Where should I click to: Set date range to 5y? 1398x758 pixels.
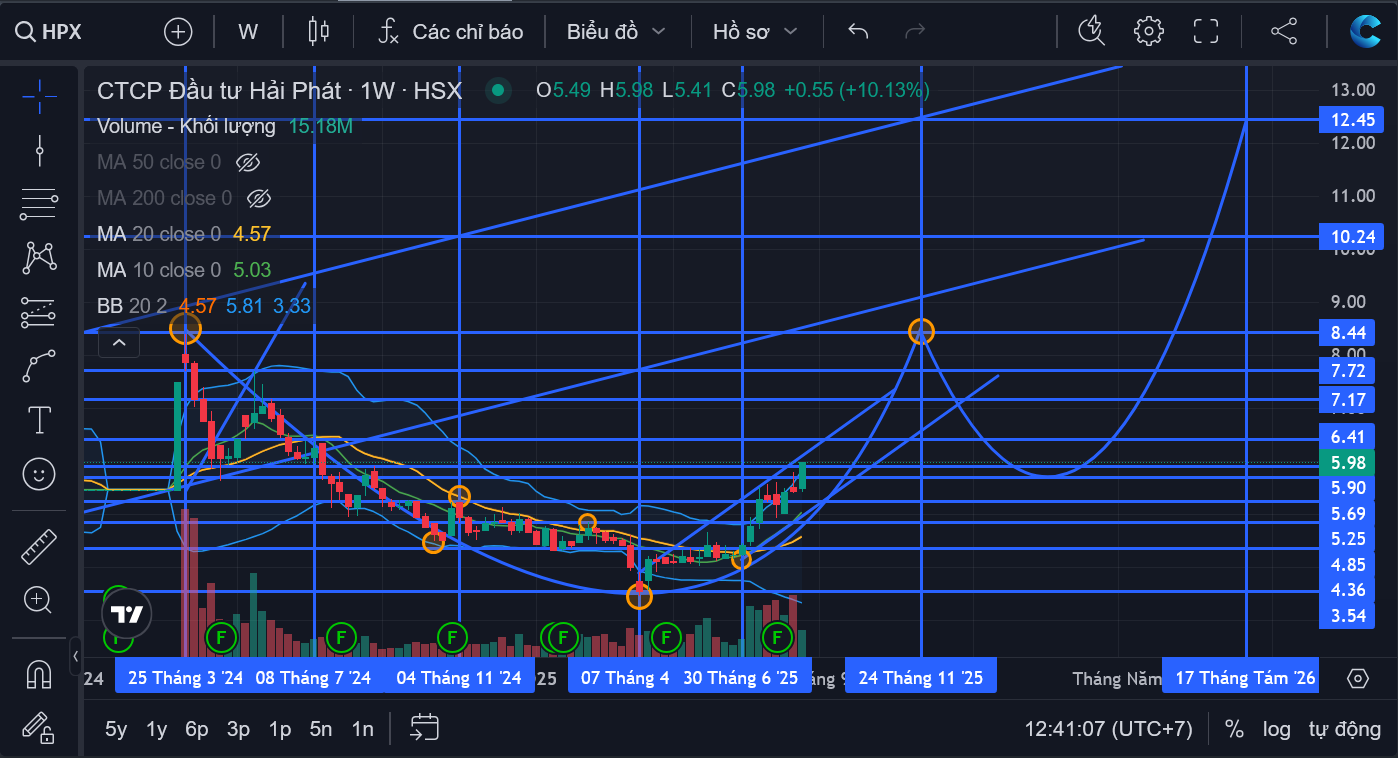(x=116, y=729)
